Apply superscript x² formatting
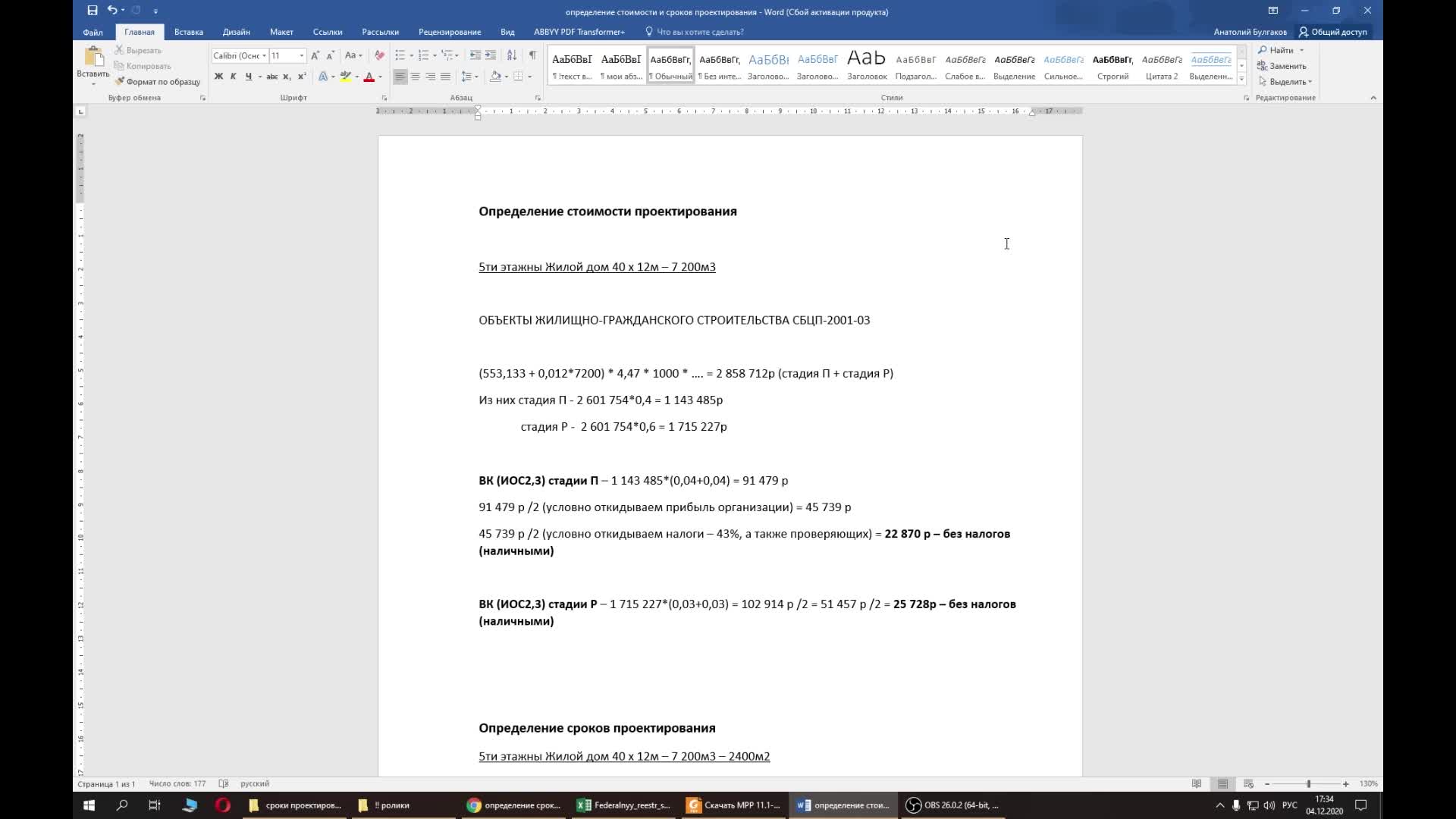This screenshot has width=1456, height=819. tap(302, 77)
